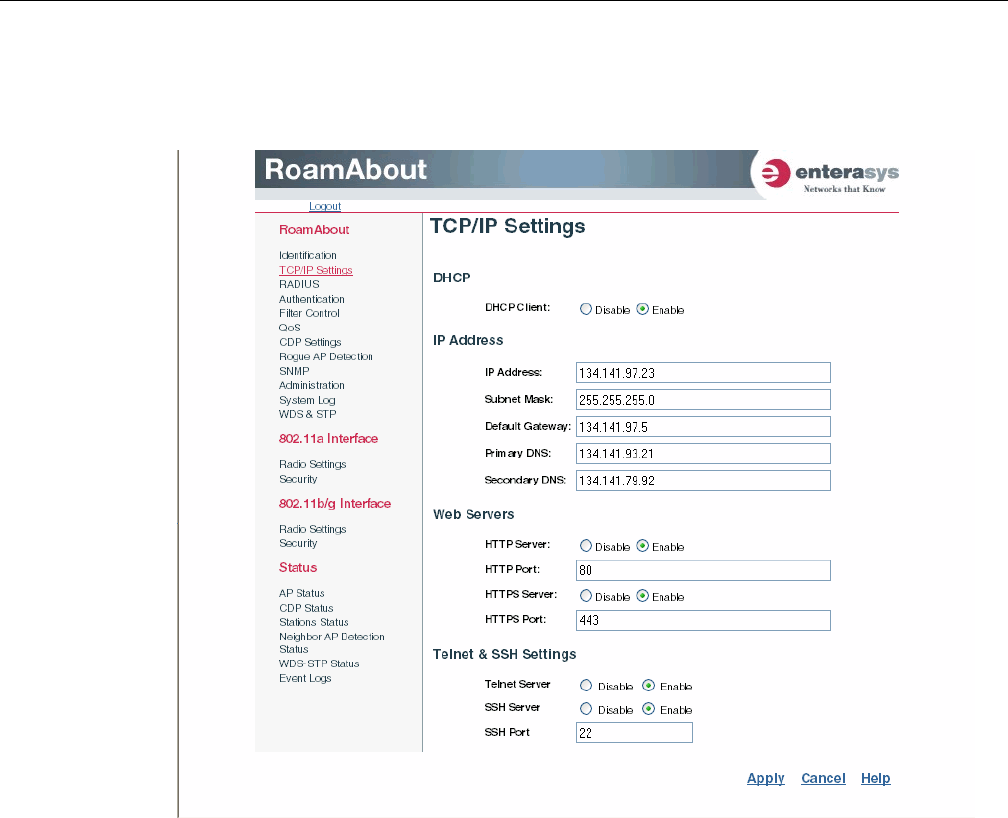Click the HTTPS Port input field

(703, 621)
